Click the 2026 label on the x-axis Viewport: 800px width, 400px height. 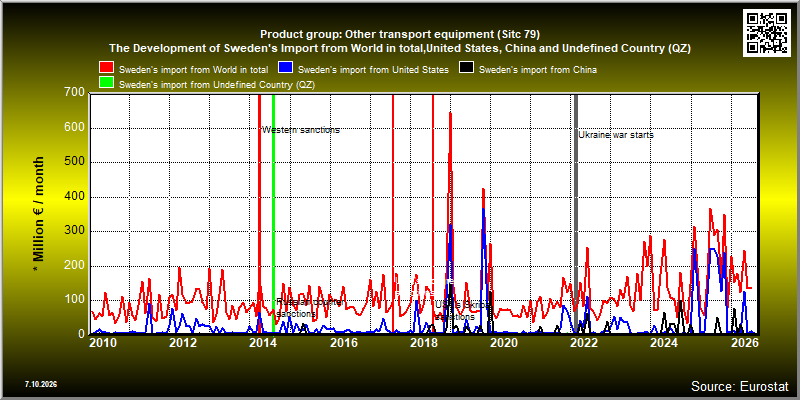point(743,342)
